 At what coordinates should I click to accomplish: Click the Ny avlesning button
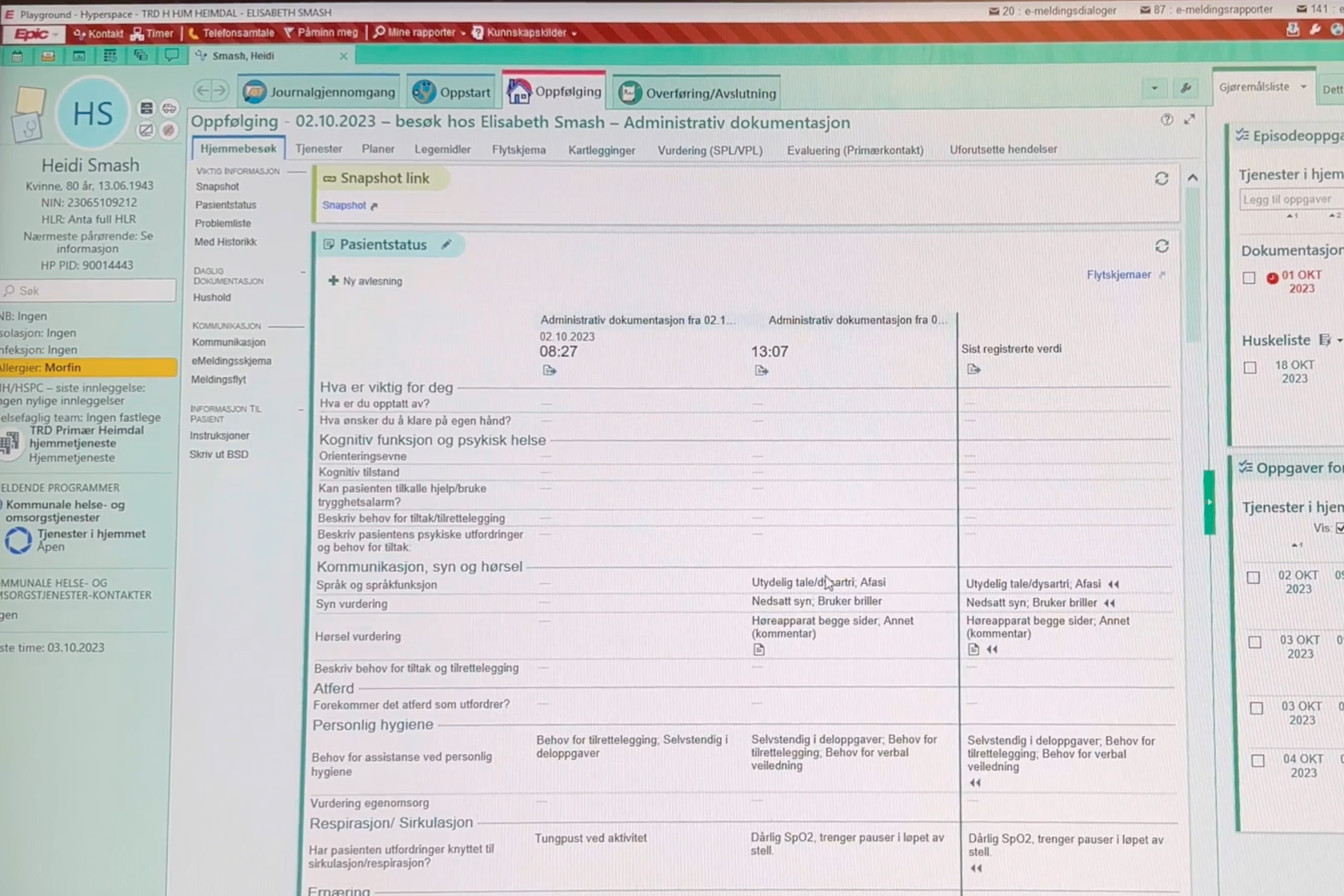(366, 281)
